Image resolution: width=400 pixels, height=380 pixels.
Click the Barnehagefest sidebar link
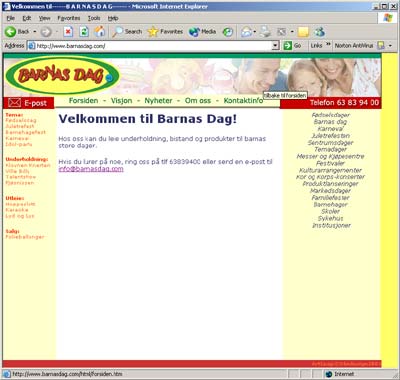(x=26, y=132)
